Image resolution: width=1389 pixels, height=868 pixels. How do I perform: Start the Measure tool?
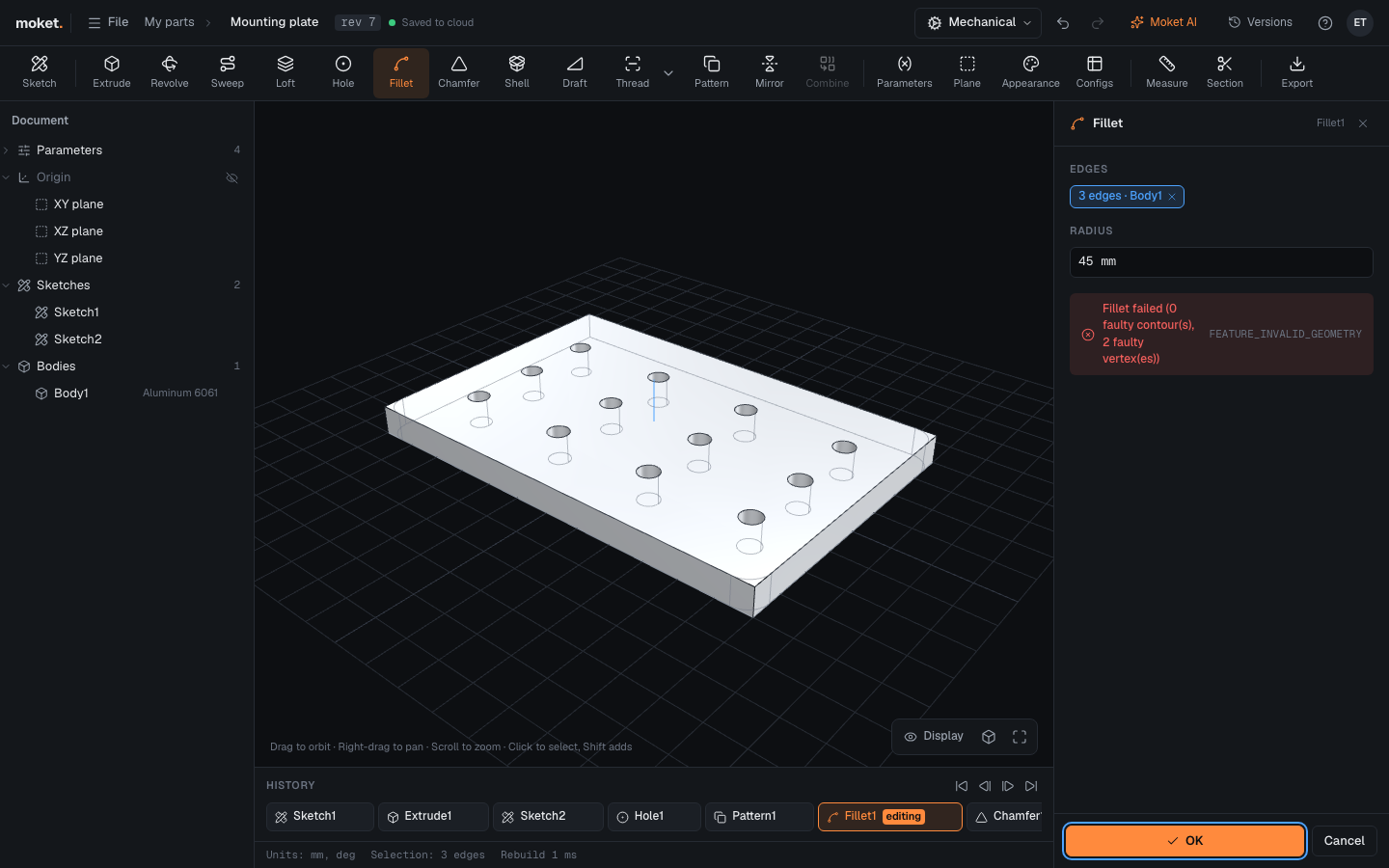(1167, 72)
